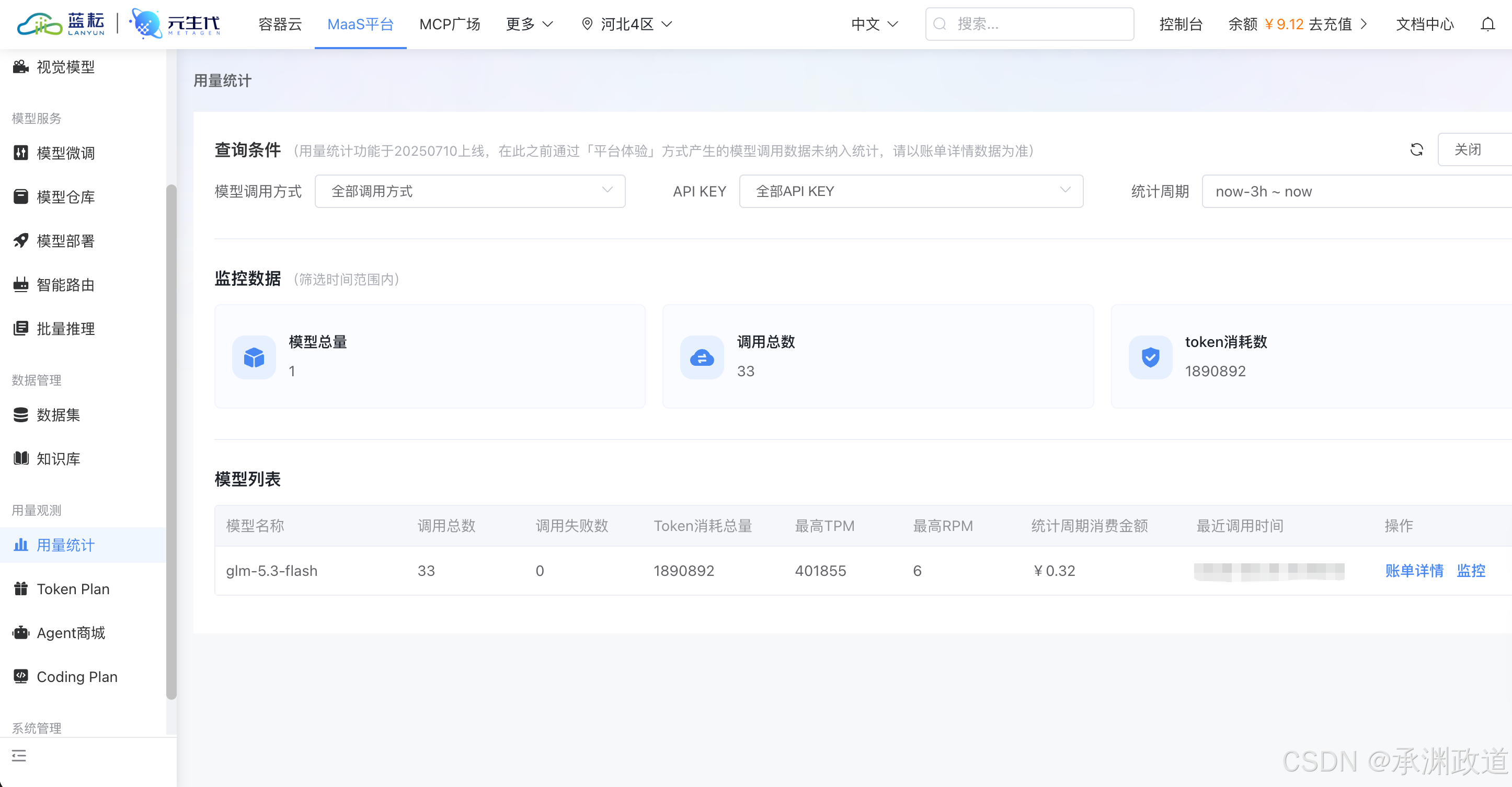Open the 全部API KEY dropdown
This screenshot has width=1512, height=787.
[x=911, y=191]
